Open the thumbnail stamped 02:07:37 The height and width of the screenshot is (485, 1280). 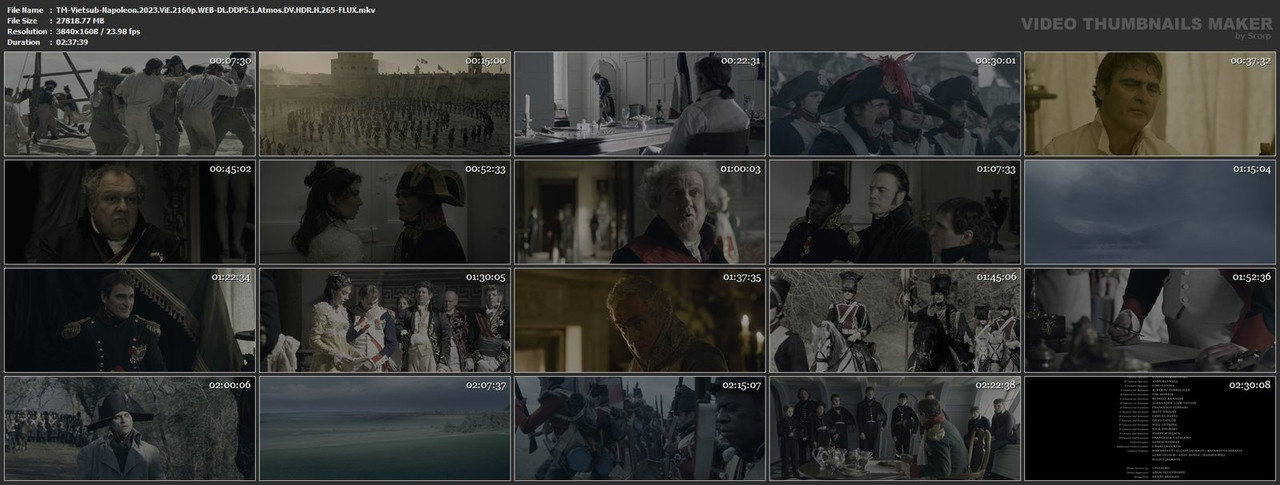tap(385, 427)
